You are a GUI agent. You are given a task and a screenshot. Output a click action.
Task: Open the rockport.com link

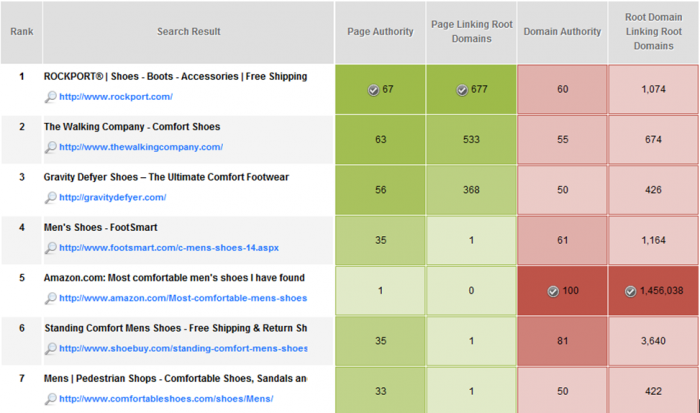tap(116, 96)
